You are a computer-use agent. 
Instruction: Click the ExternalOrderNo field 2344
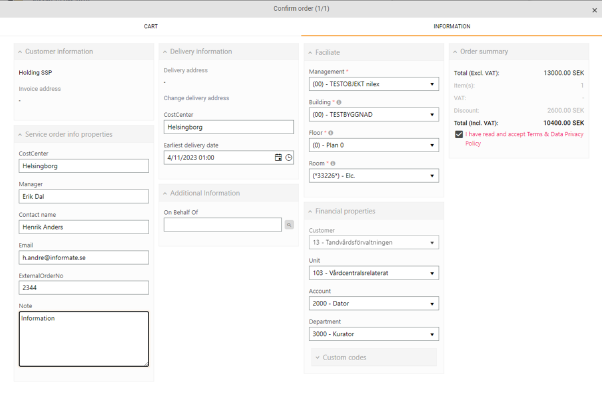(x=84, y=288)
